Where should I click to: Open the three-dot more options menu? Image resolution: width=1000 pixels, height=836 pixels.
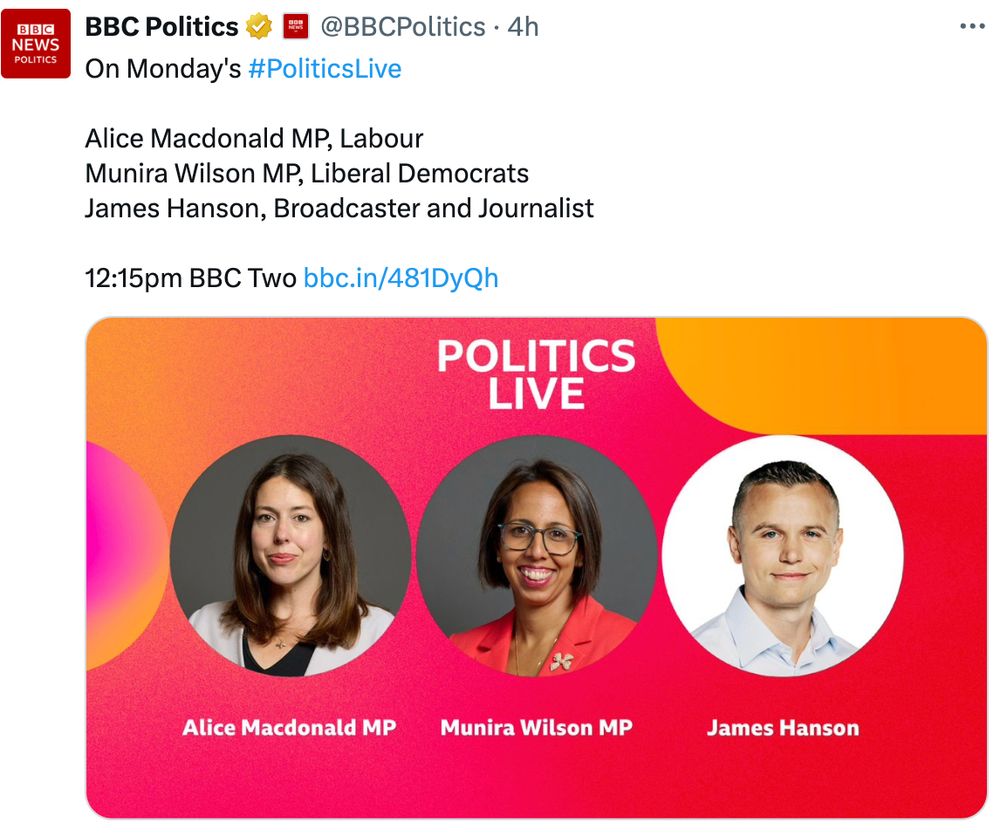(x=972, y=27)
